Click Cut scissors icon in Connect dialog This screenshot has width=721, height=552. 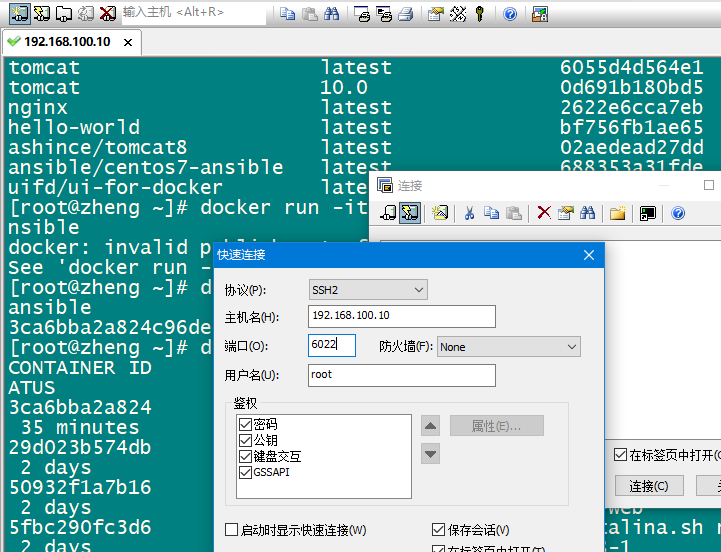[469, 213]
